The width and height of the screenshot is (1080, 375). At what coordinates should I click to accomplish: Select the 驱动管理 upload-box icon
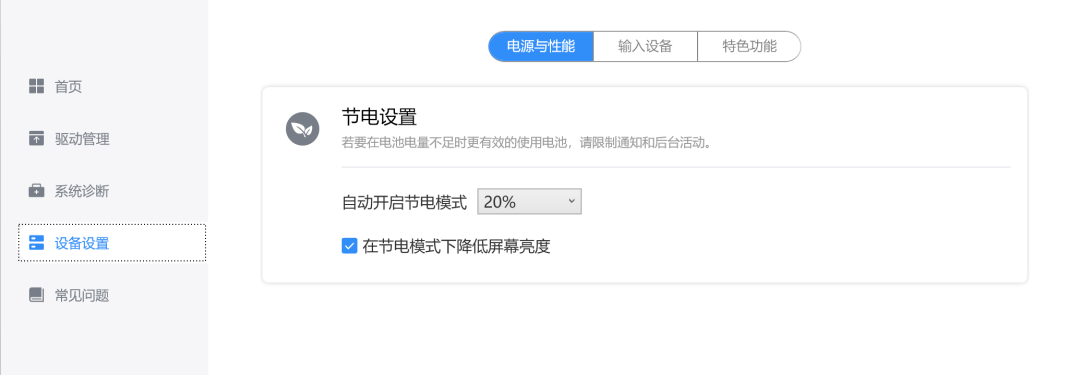[37, 139]
